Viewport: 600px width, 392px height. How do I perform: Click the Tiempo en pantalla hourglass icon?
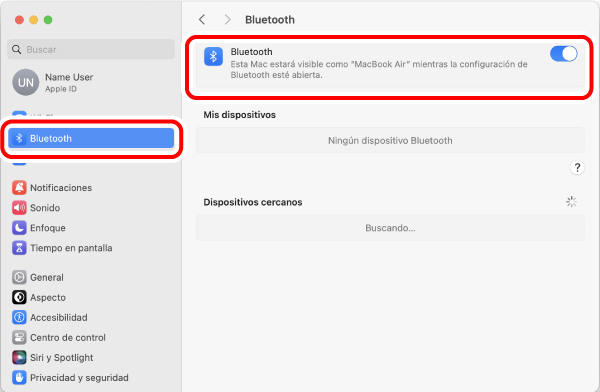19,248
